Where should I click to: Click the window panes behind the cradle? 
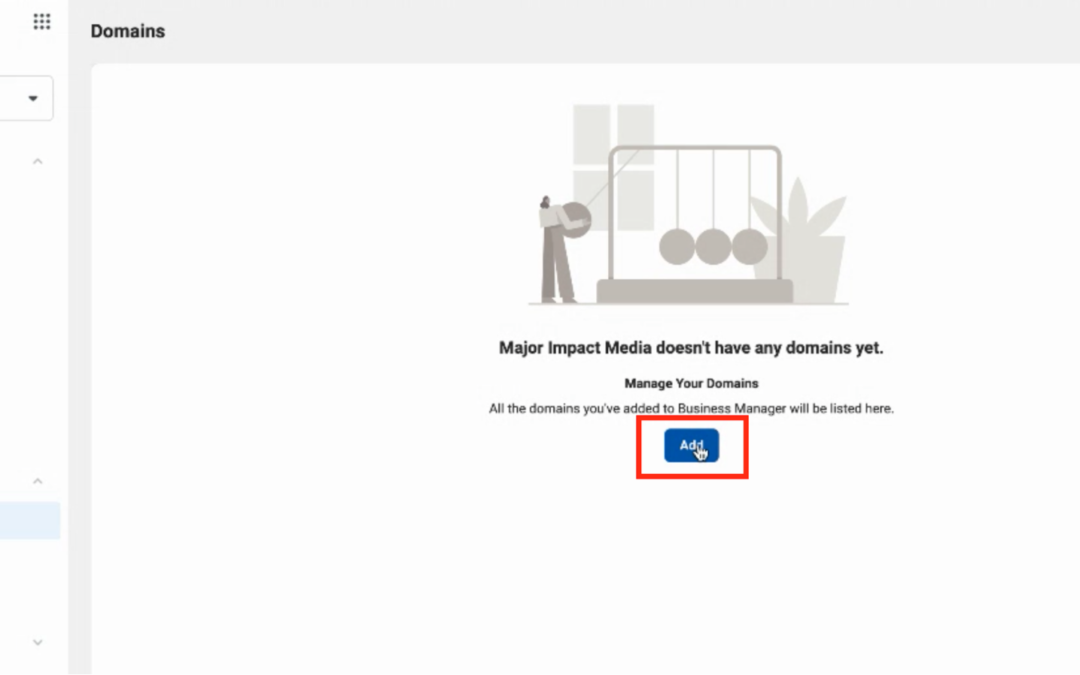613,167
